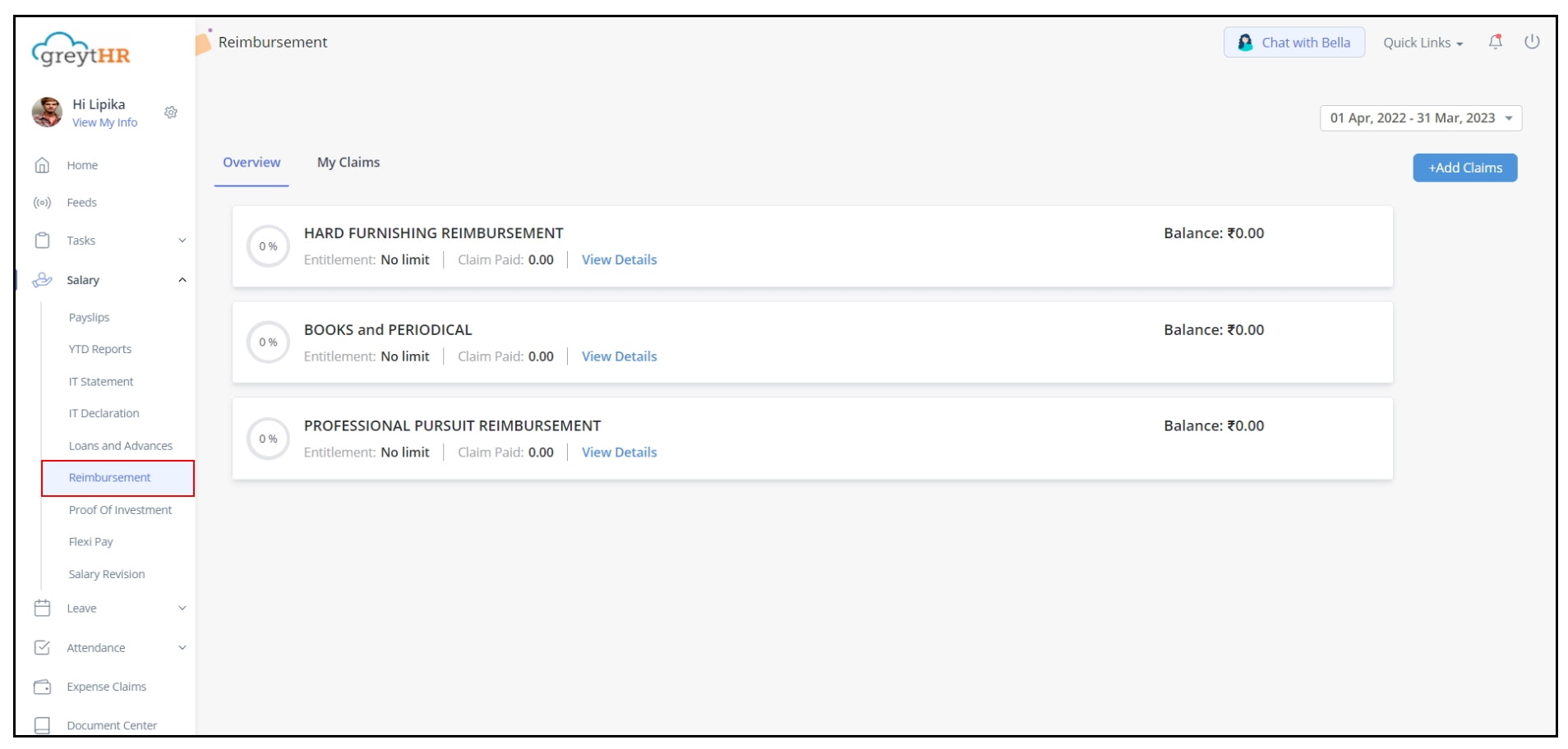Image resolution: width=1568 pixels, height=749 pixels.
Task: Open the Quick Links dropdown
Action: point(1423,43)
